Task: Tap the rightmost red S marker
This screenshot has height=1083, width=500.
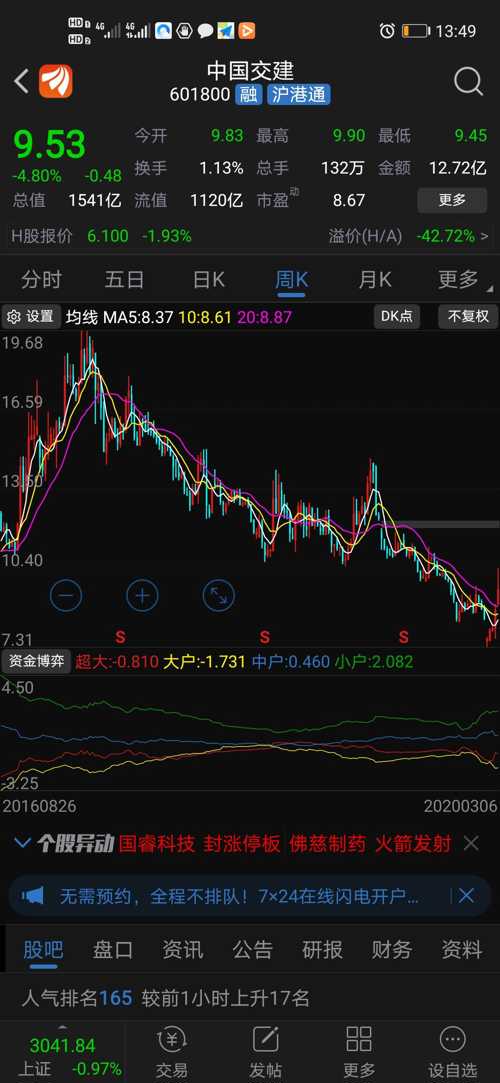Action: click(x=403, y=635)
